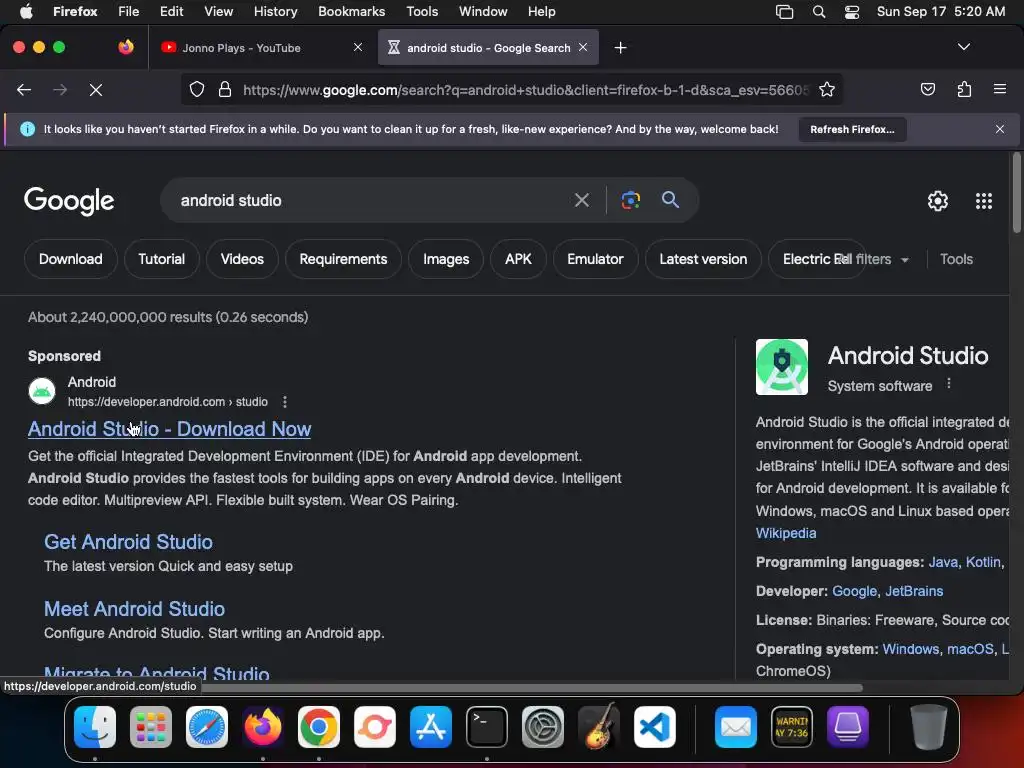Open tracking protection shield icon
1024x768 pixels.
(197, 89)
